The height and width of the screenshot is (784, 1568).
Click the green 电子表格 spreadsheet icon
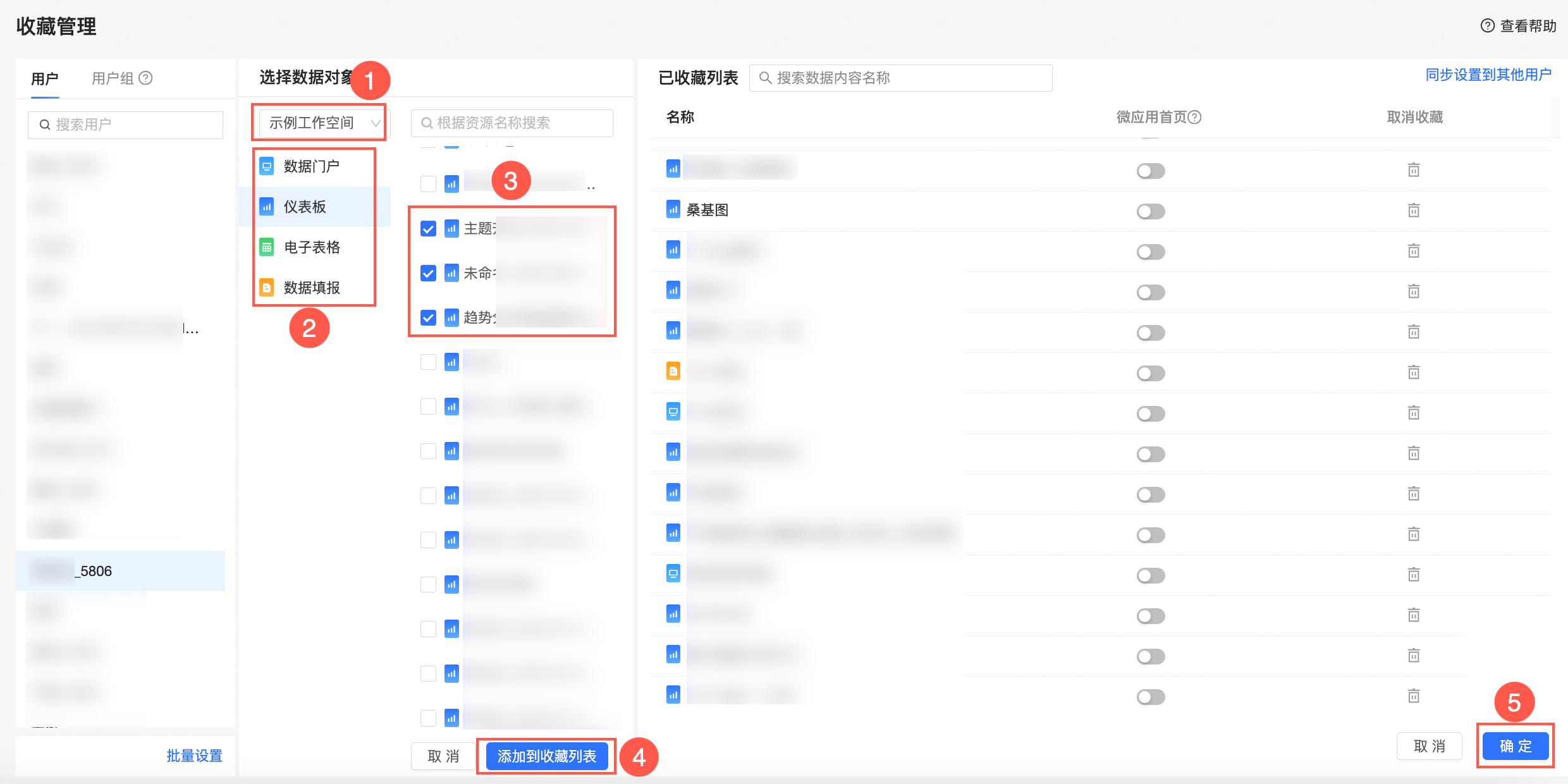tap(267, 247)
